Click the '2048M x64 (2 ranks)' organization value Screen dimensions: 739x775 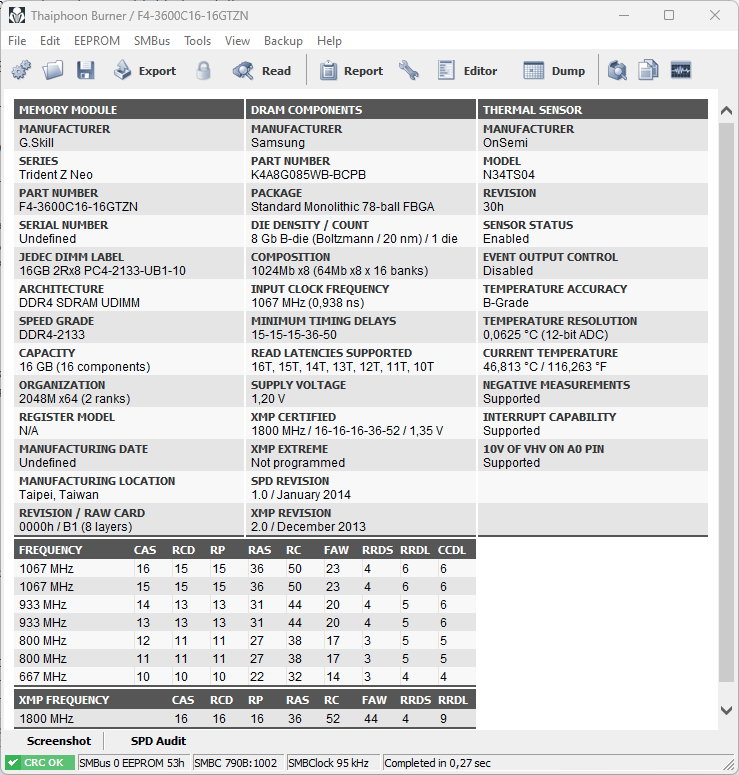pyautogui.click(x=75, y=399)
